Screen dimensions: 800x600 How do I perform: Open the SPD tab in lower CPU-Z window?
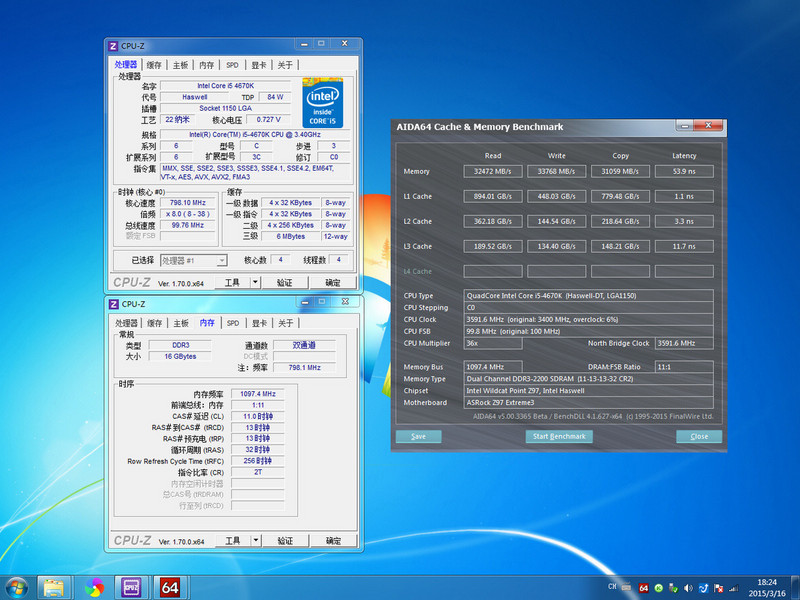pyautogui.click(x=233, y=323)
